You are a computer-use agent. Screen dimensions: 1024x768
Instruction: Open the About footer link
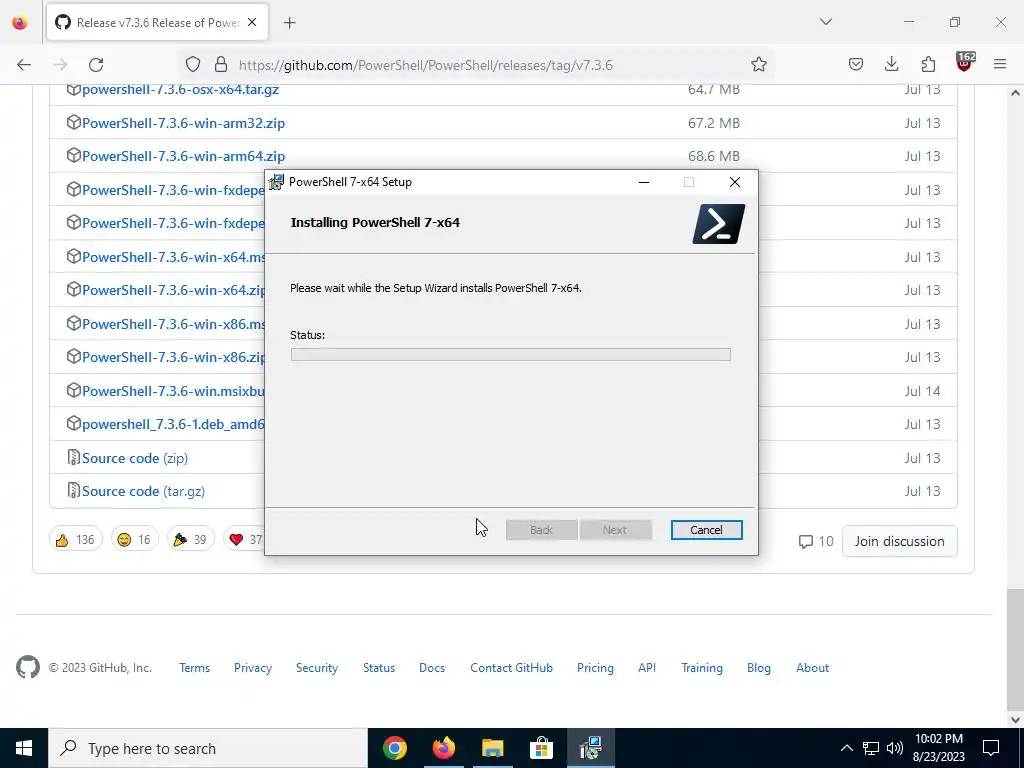click(x=812, y=668)
